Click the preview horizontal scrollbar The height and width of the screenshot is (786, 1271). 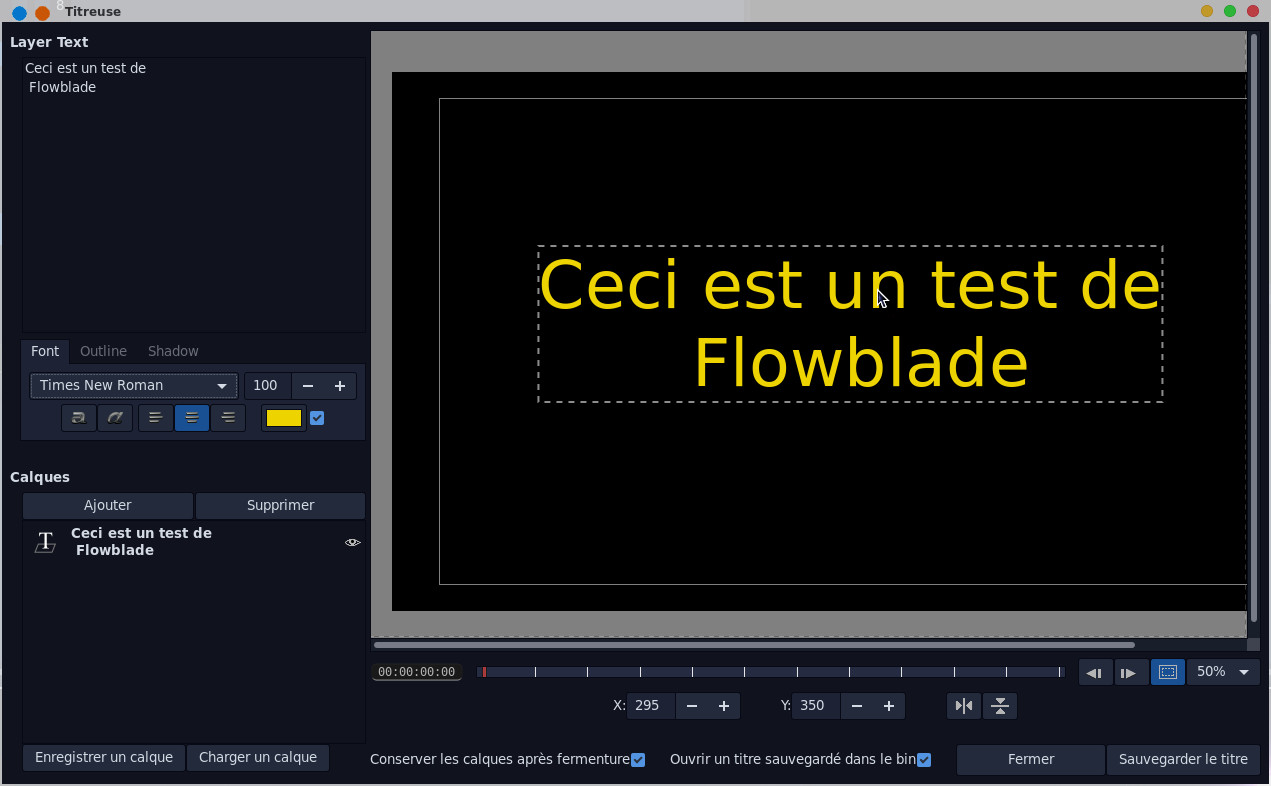point(754,645)
